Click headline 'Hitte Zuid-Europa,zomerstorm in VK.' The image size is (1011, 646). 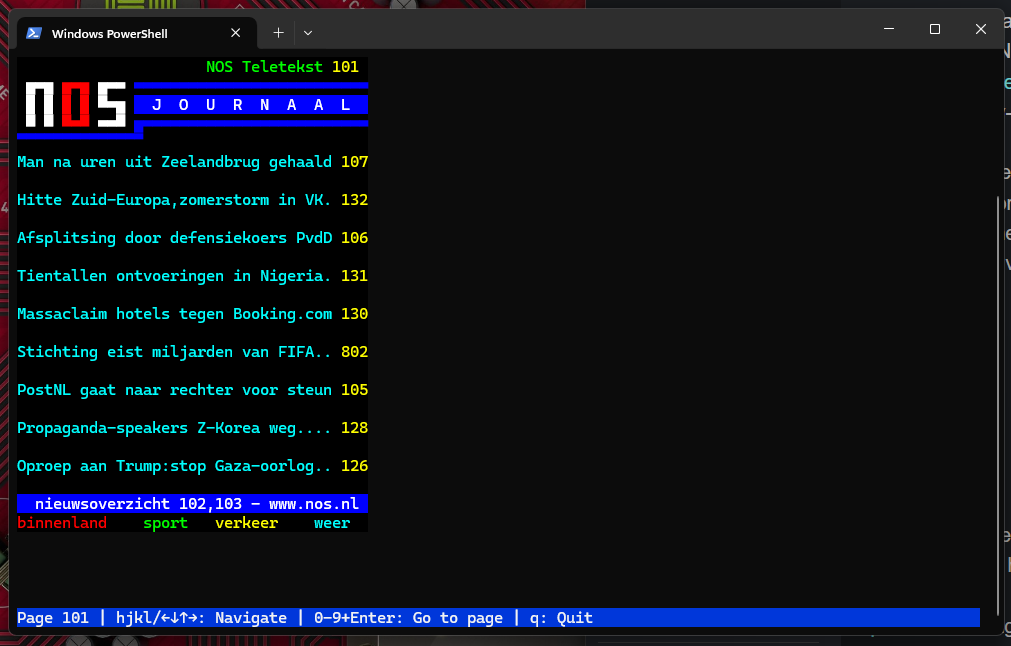174,200
